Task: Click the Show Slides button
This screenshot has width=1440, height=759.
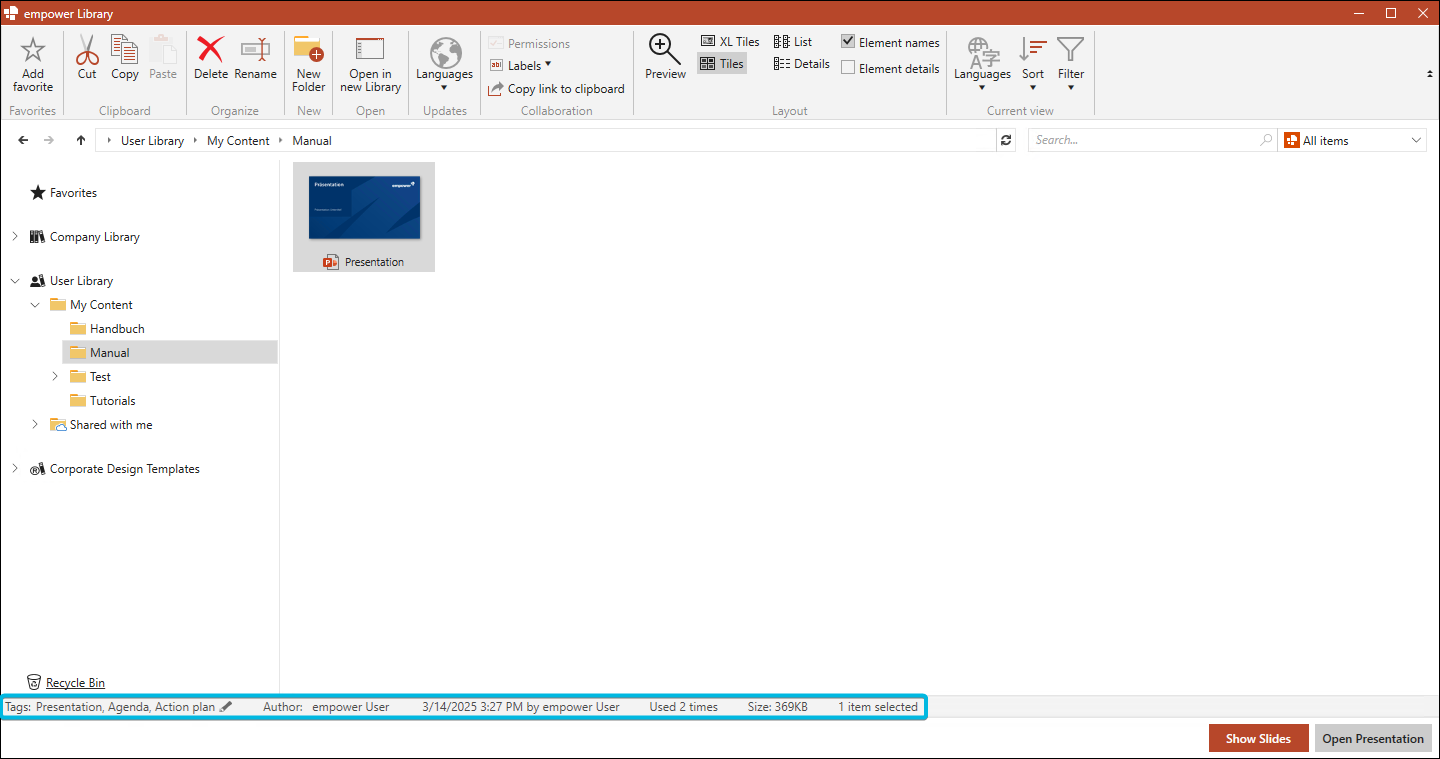Action: coord(1258,739)
